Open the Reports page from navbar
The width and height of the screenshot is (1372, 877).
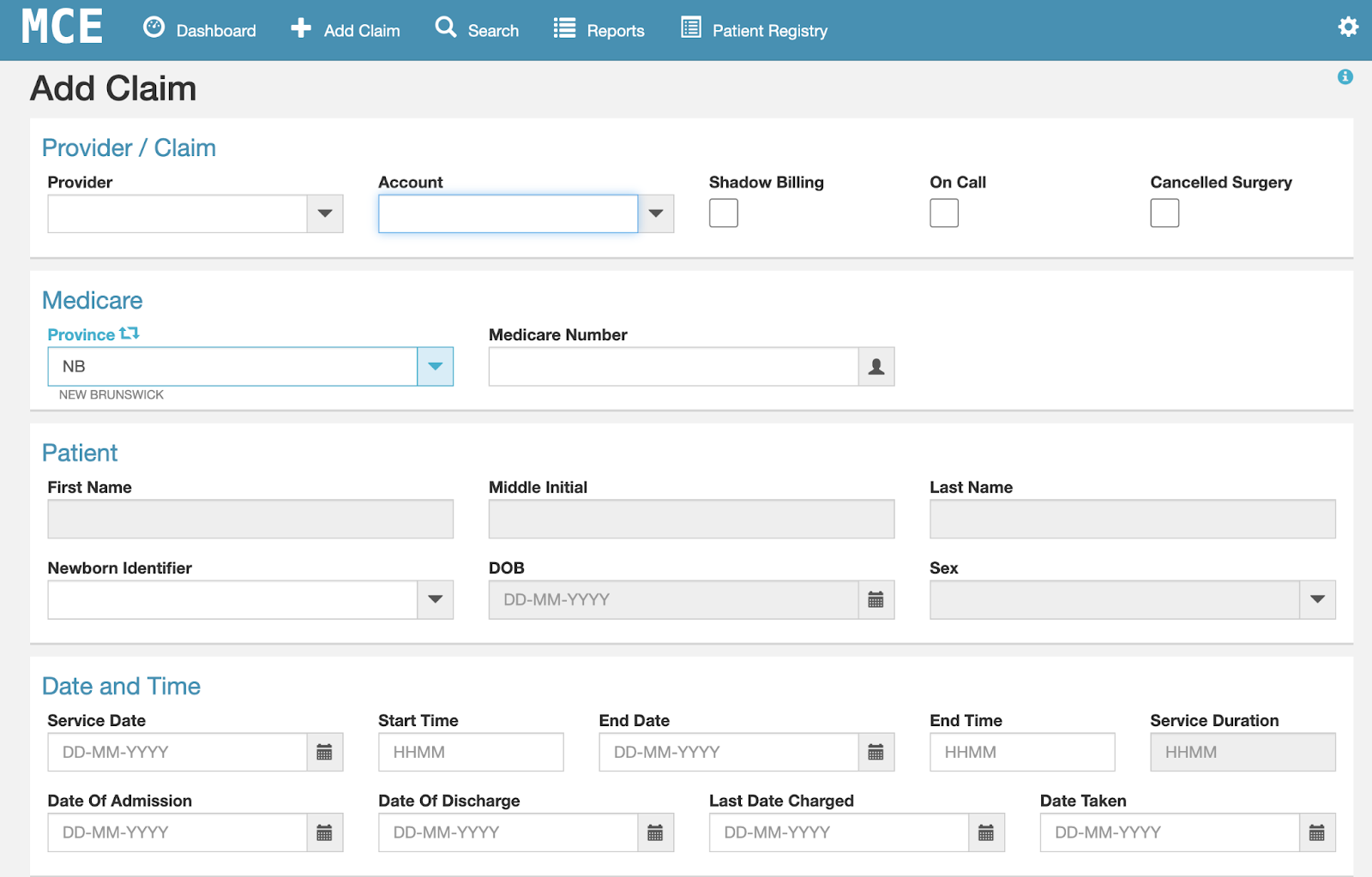[599, 31]
